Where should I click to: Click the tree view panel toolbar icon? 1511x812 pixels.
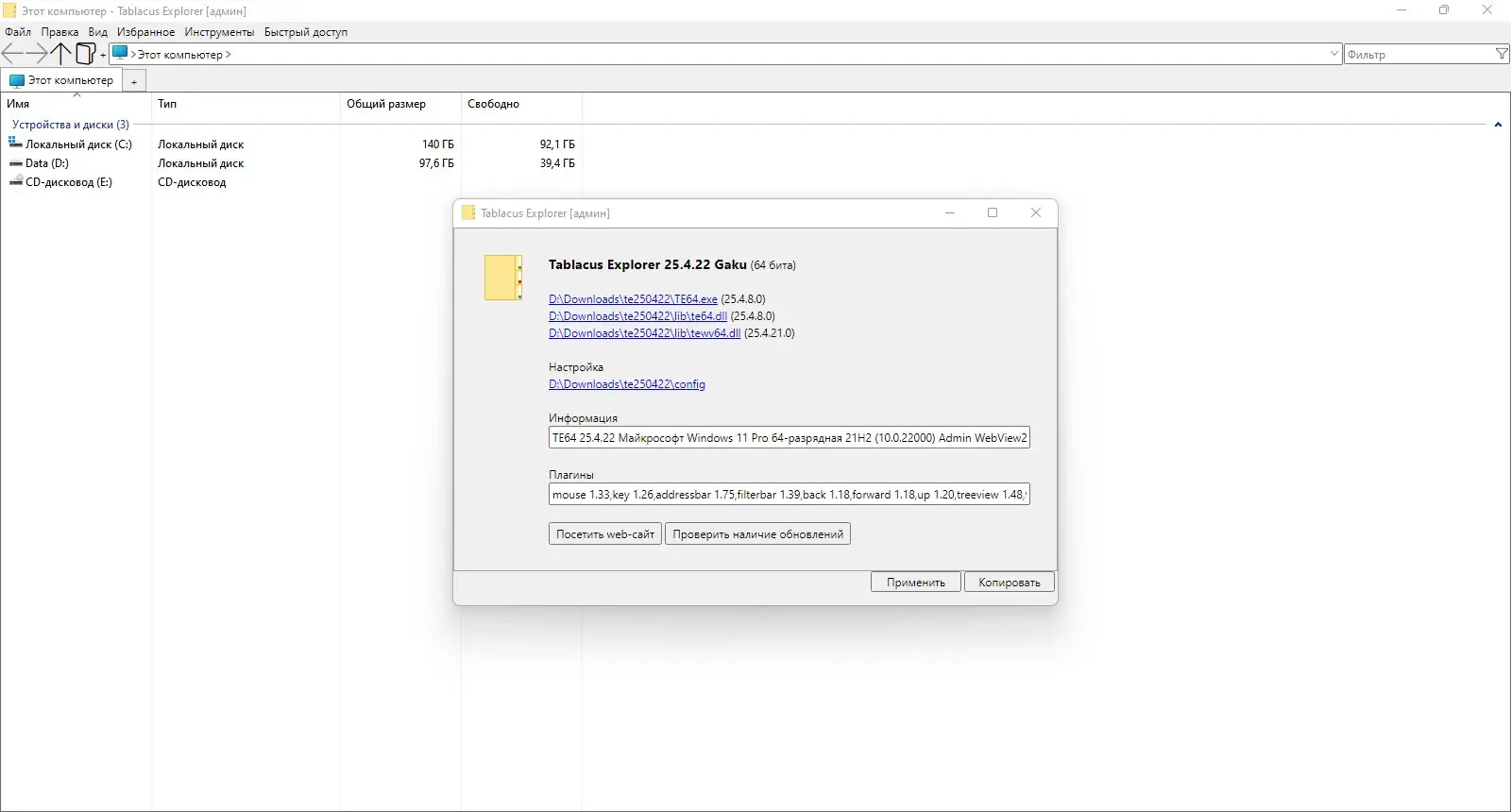[x=85, y=54]
